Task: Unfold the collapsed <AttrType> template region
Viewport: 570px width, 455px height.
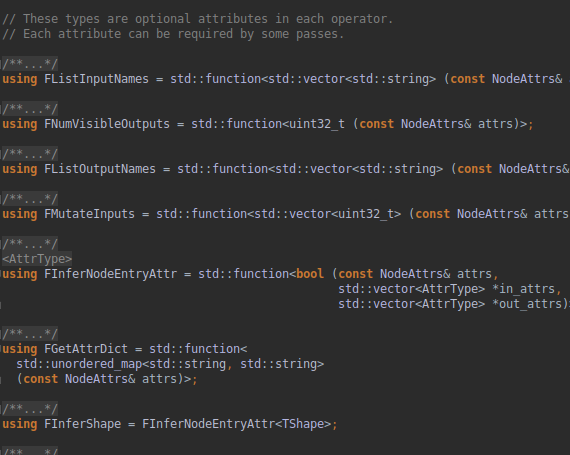Action: 37,259
